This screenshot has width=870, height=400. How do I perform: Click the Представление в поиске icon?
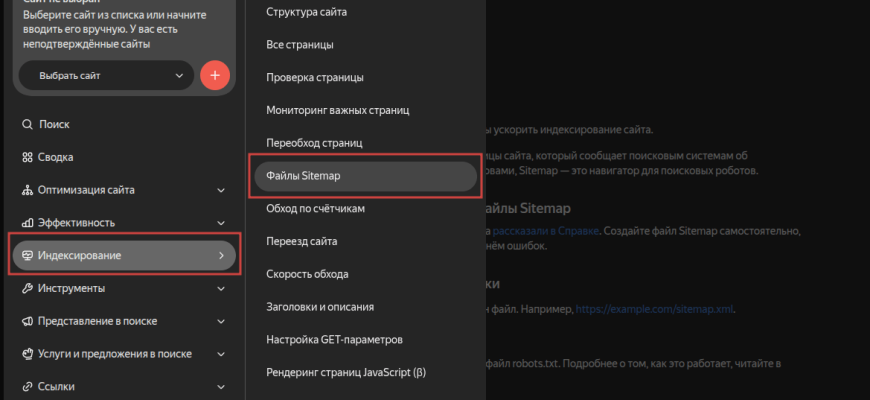tap(26, 321)
